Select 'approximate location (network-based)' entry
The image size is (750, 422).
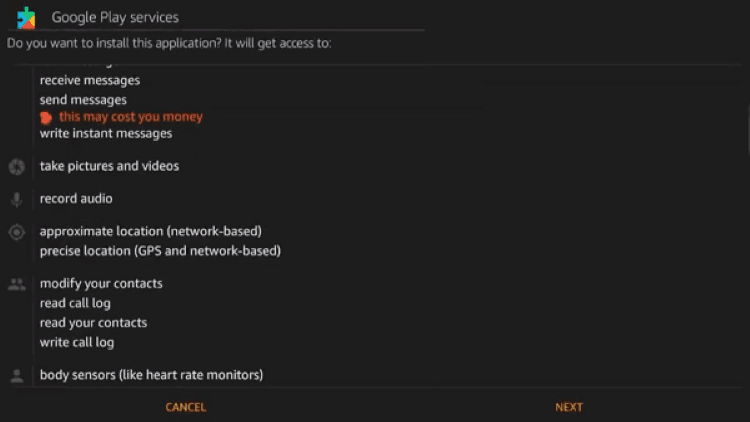(x=150, y=231)
